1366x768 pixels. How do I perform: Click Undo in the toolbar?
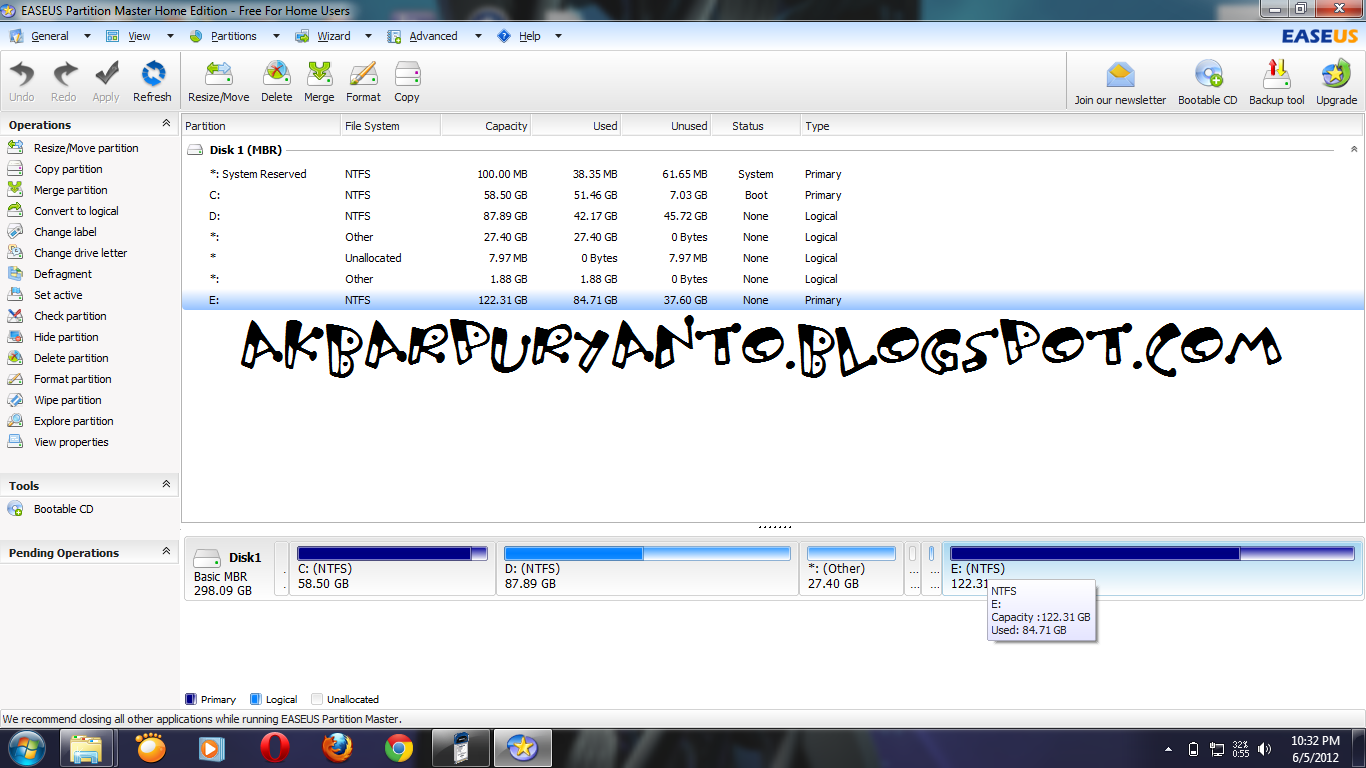[x=21, y=80]
